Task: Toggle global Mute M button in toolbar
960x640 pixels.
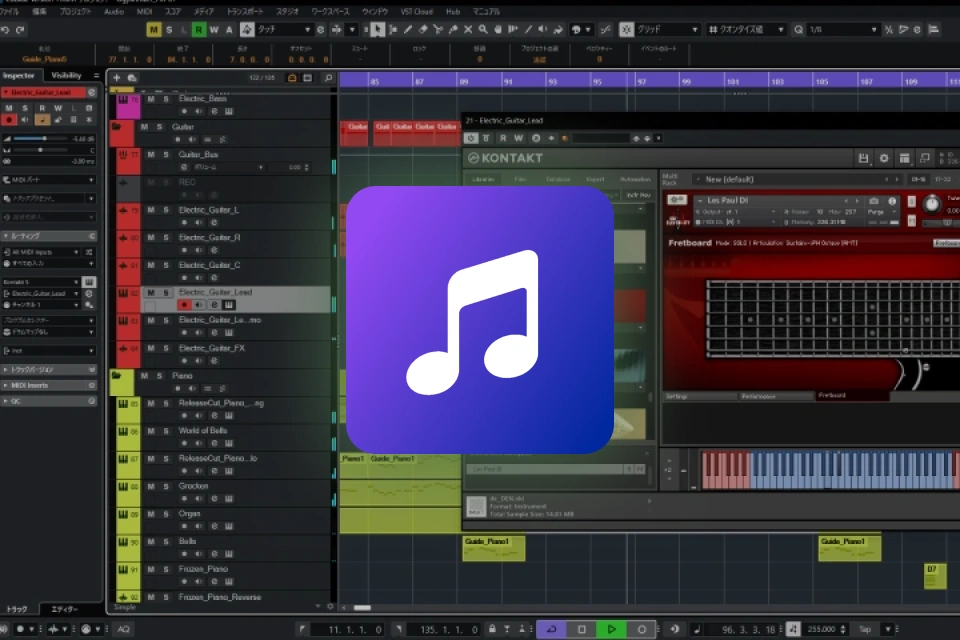Action: coord(154,29)
